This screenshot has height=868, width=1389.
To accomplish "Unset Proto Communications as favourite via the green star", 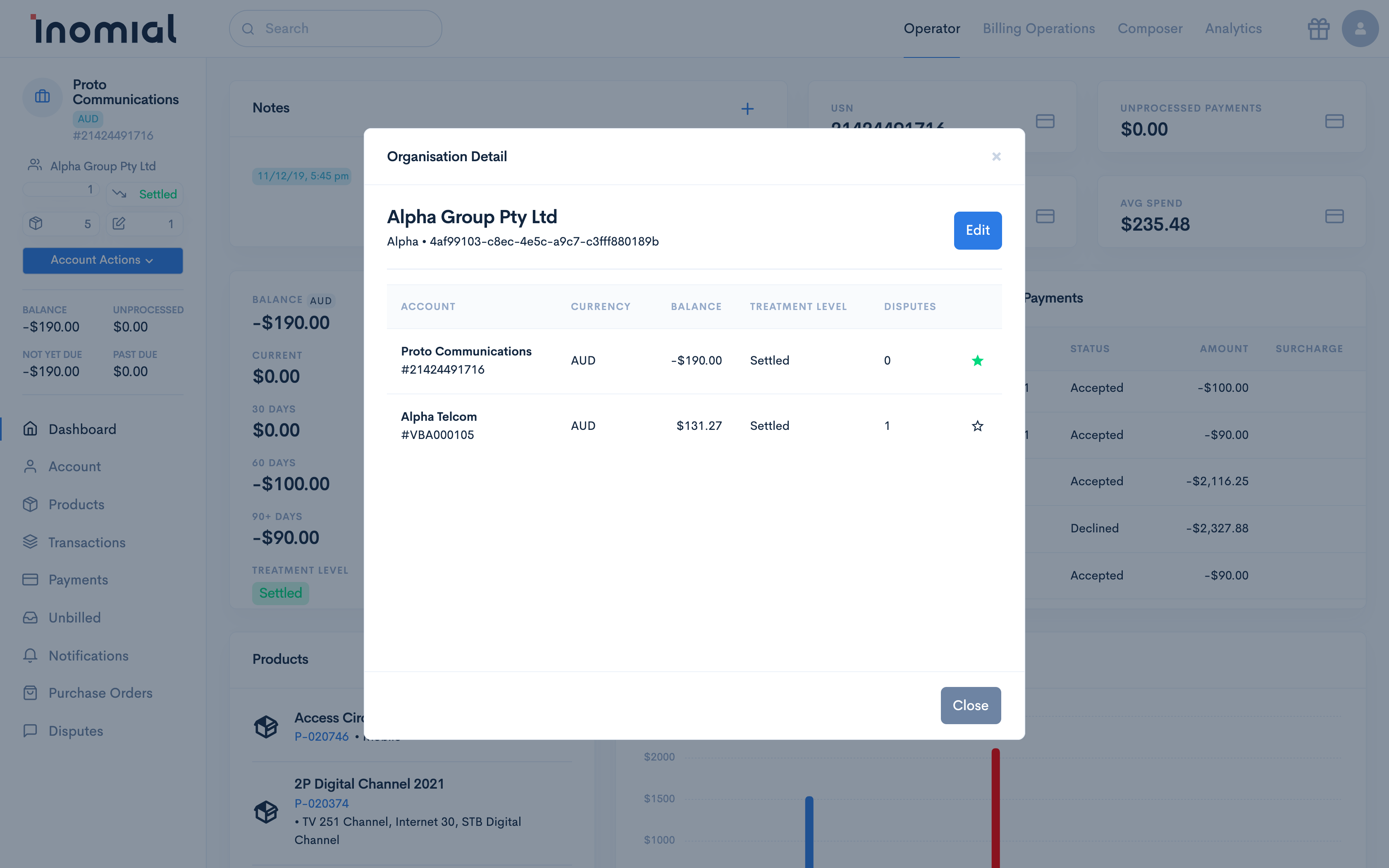I will (x=977, y=360).
